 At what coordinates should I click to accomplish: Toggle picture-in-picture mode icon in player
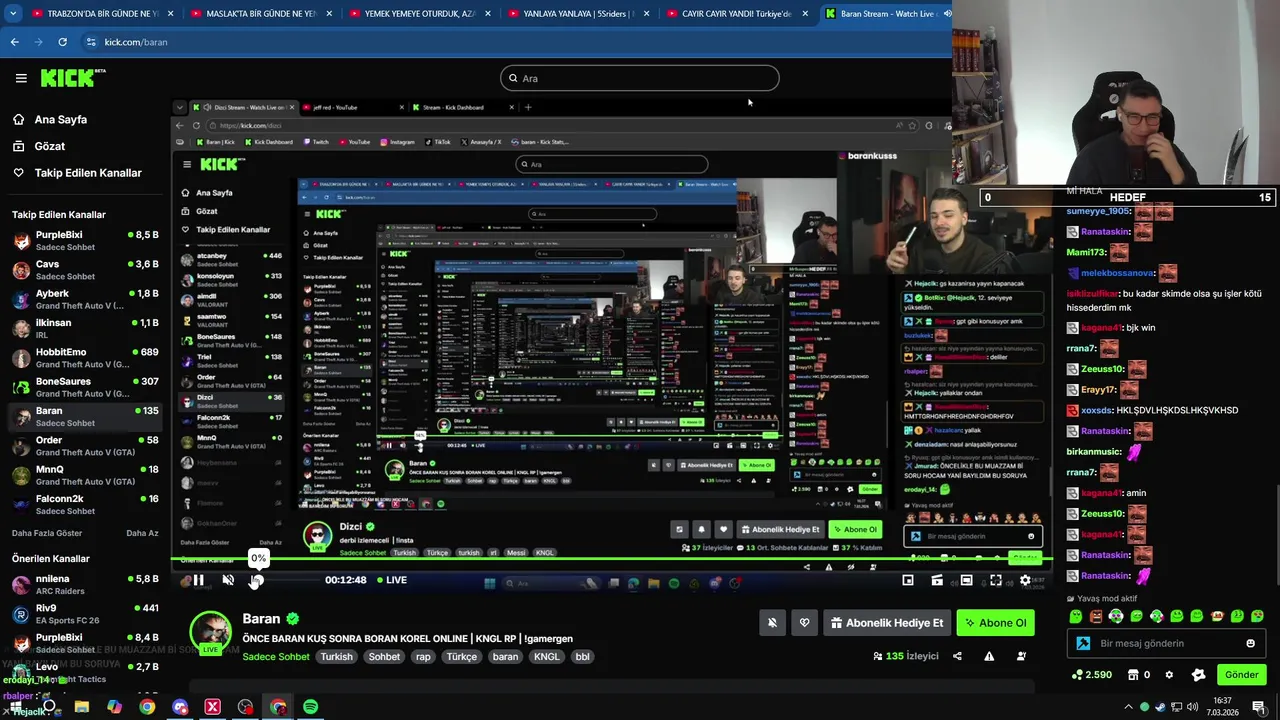click(908, 580)
